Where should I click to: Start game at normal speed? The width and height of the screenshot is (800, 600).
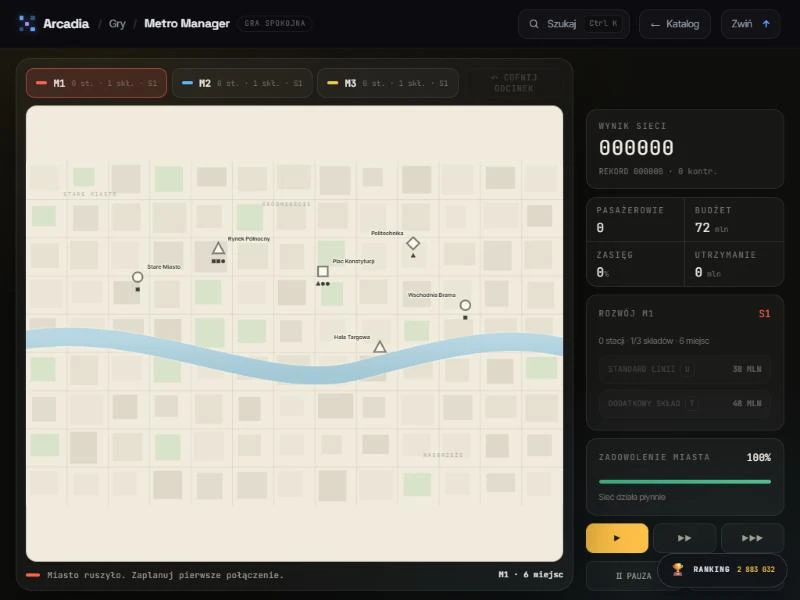(x=617, y=538)
